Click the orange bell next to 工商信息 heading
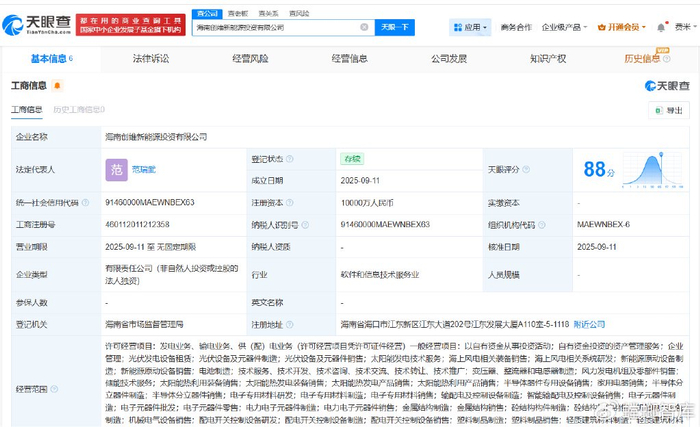 (x=57, y=85)
